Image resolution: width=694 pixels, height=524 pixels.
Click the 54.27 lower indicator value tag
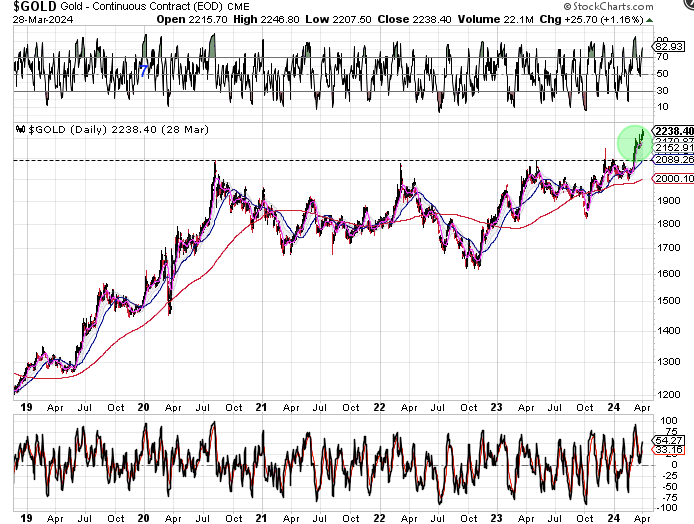point(667,440)
